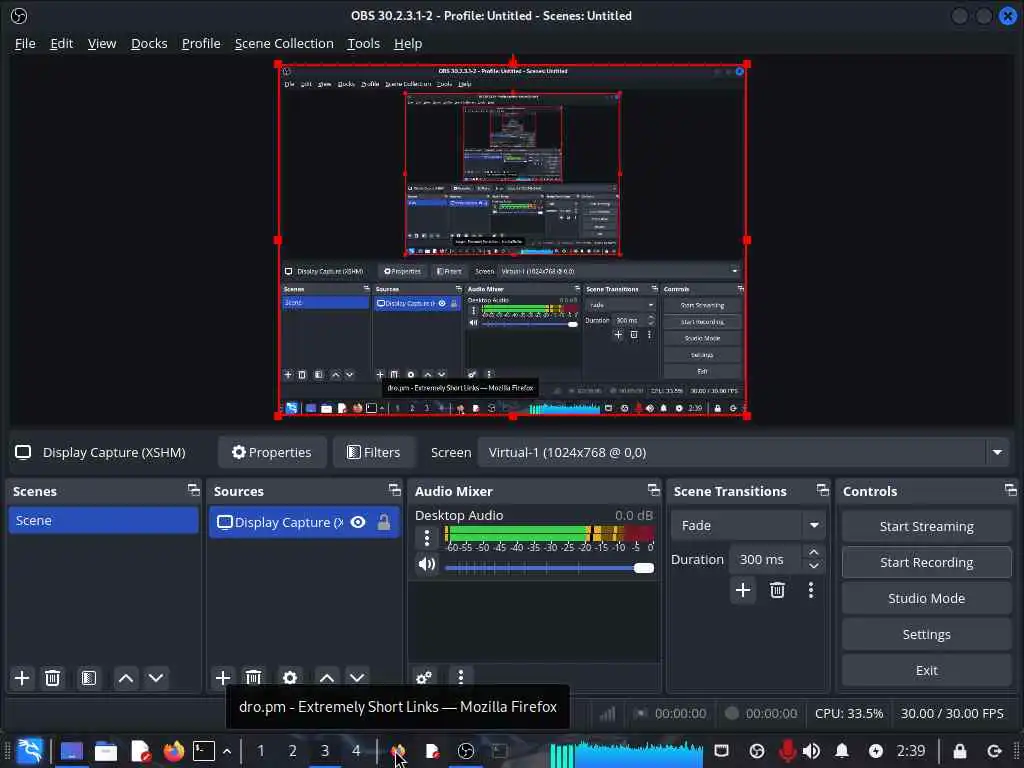1024x768 pixels.
Task: Open Kali applications menu in taskbar
Action: tap(30, 751)
